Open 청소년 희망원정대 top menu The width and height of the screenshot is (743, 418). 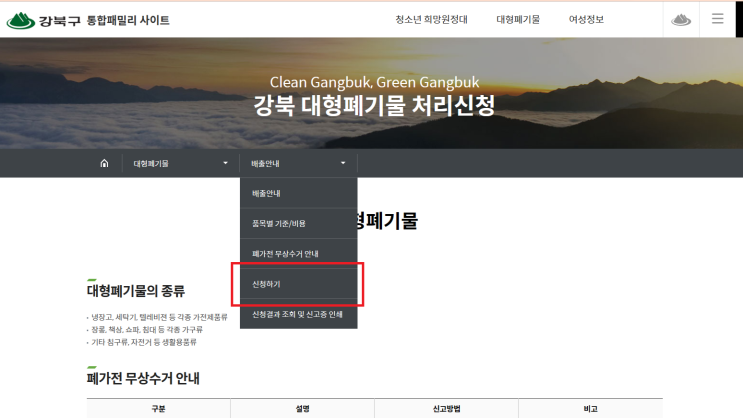pos(431,19)
